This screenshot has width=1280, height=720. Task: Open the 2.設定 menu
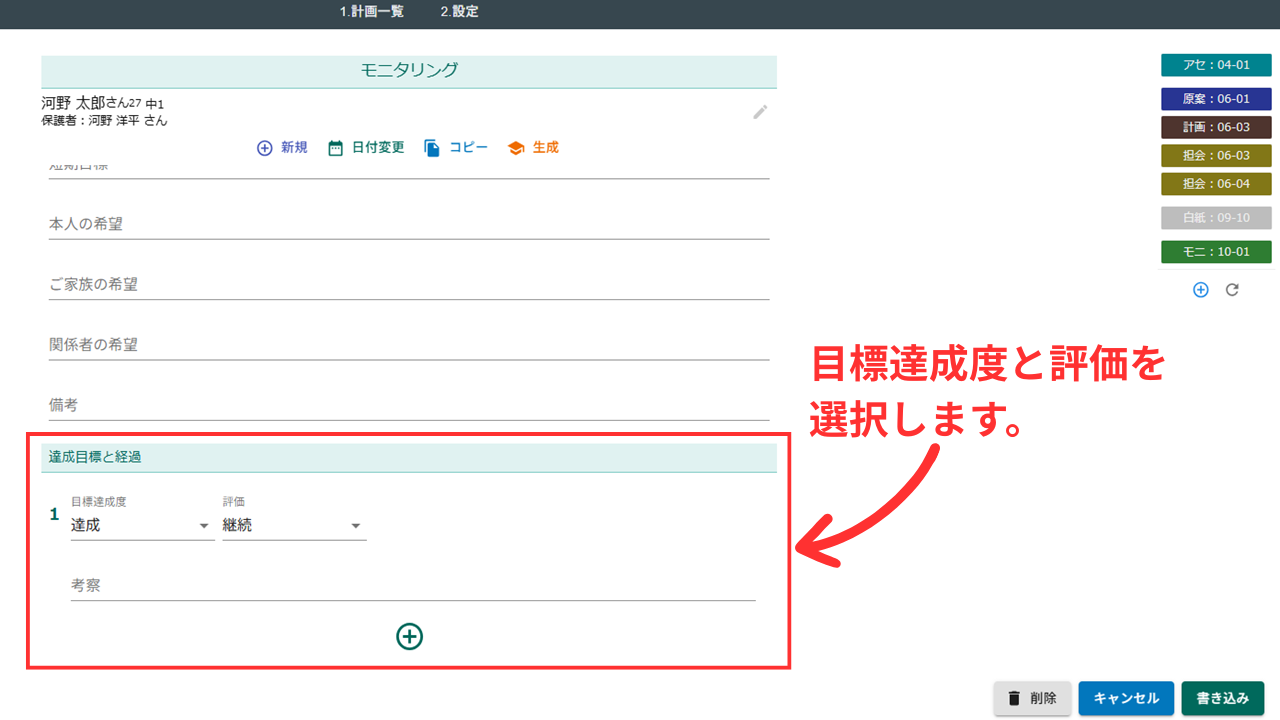[459, 12]
